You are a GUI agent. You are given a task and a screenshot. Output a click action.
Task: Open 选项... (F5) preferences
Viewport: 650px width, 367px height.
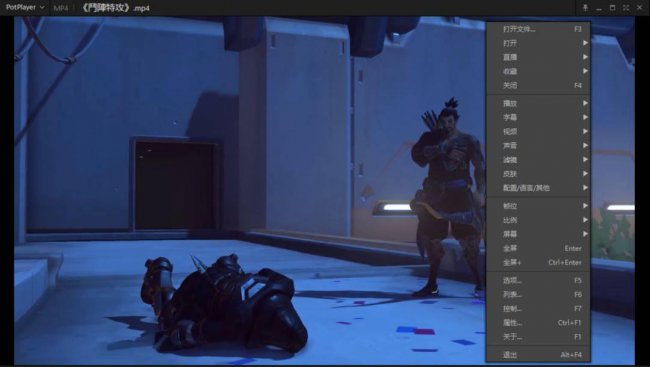(538, 280)
